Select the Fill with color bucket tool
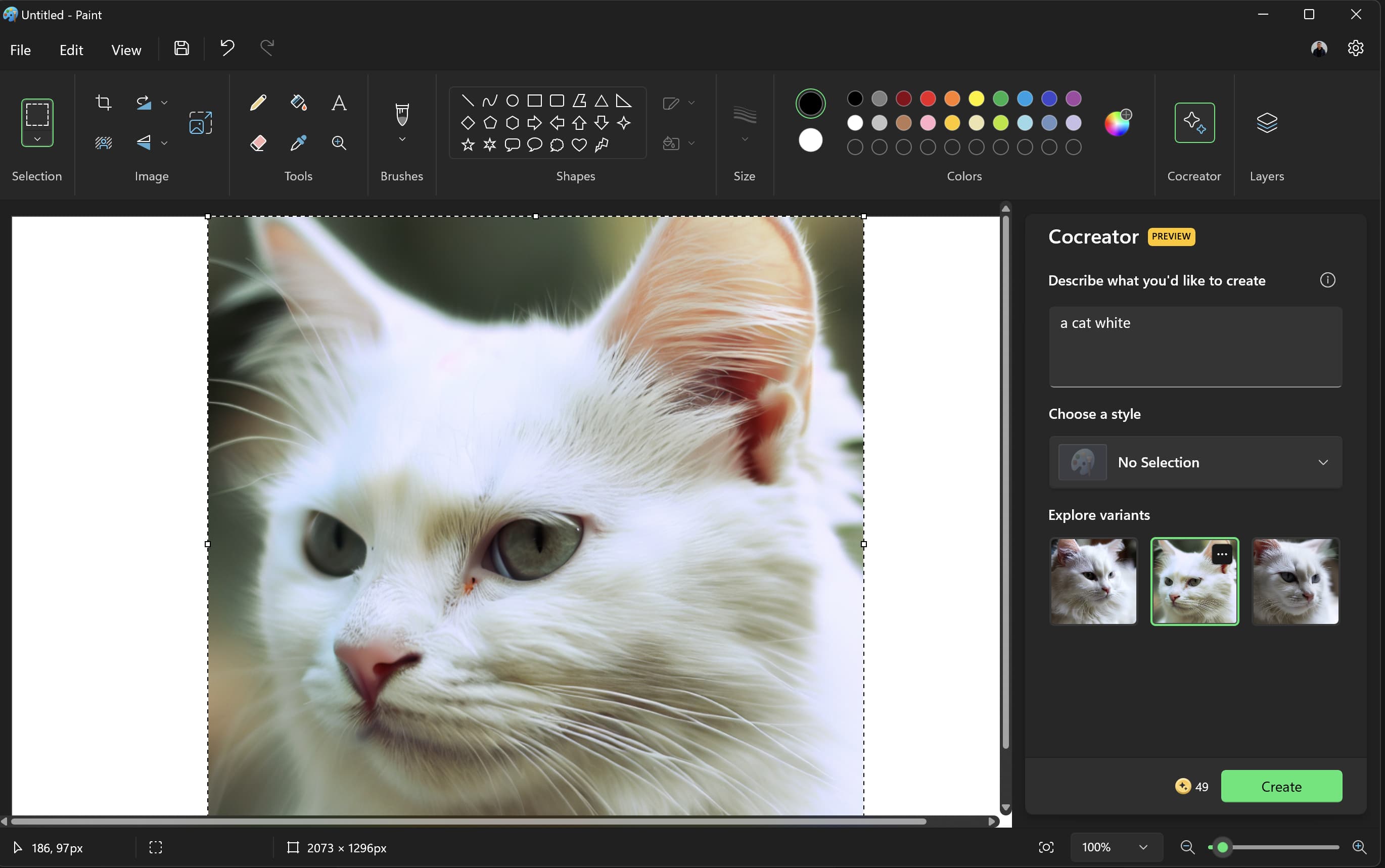Viewport: 1385px width, 868px height. click(298, 102)
